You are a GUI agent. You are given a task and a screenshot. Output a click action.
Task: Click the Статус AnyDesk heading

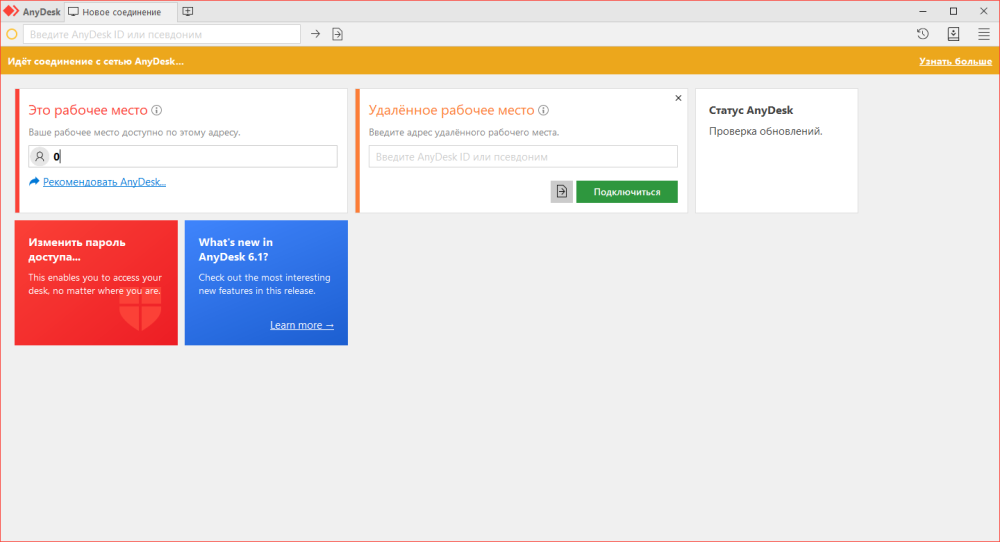751,110
